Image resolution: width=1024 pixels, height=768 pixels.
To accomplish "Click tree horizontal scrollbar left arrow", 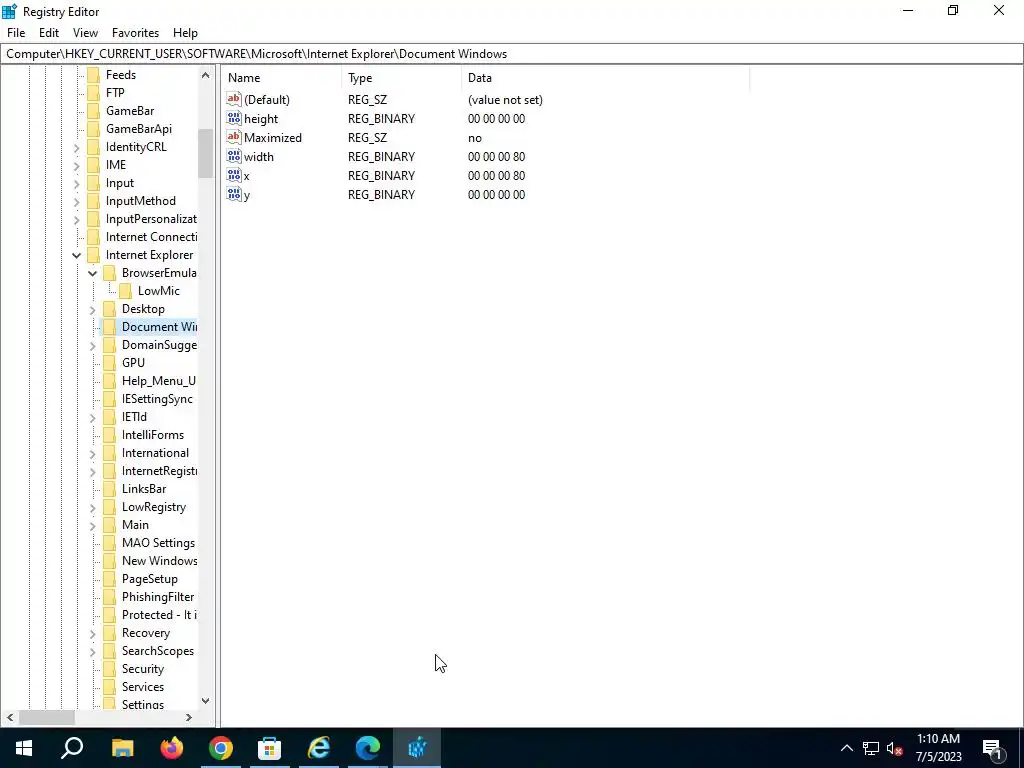I will coord(10,717).
